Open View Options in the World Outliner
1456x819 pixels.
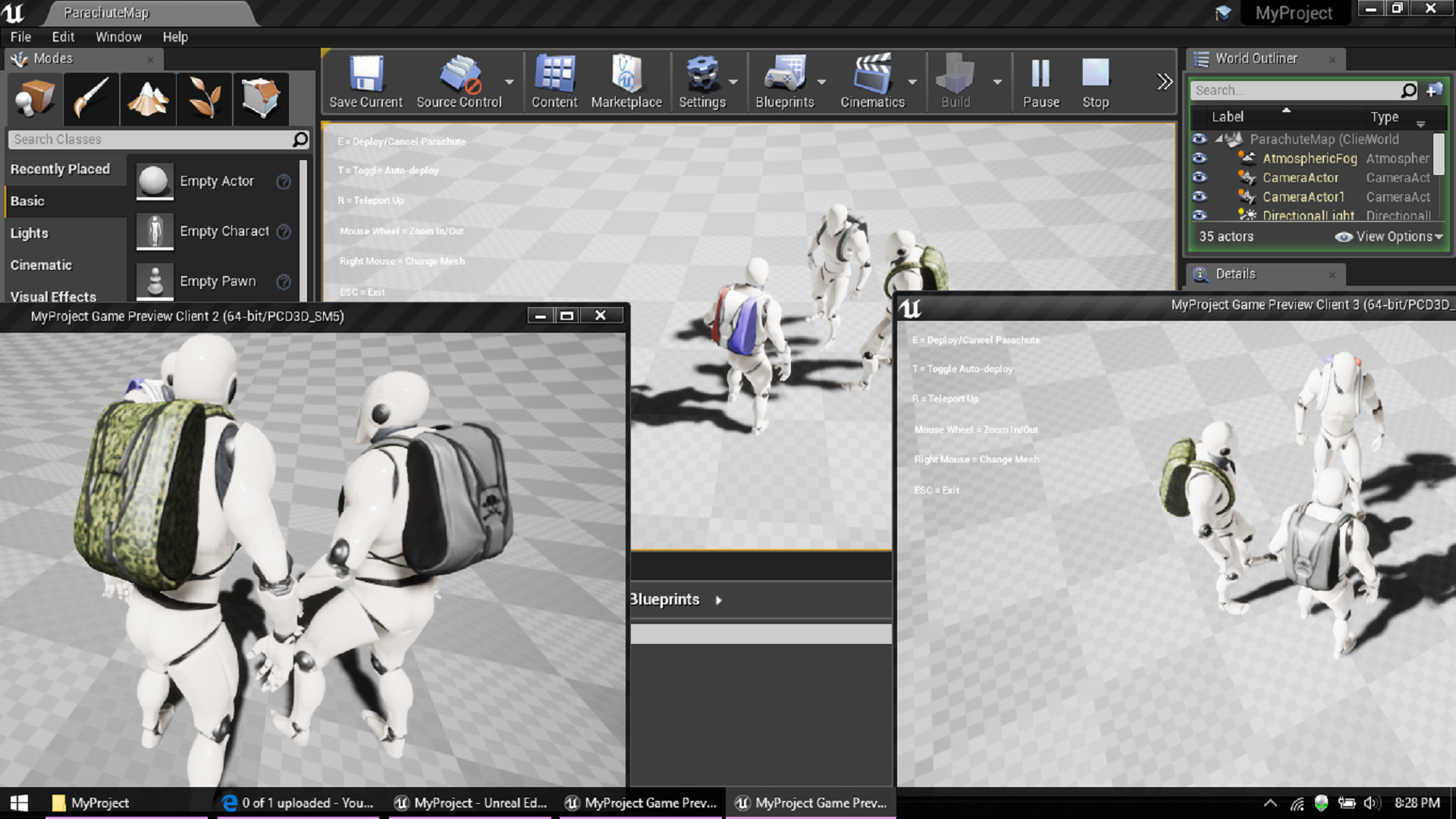1388,236
